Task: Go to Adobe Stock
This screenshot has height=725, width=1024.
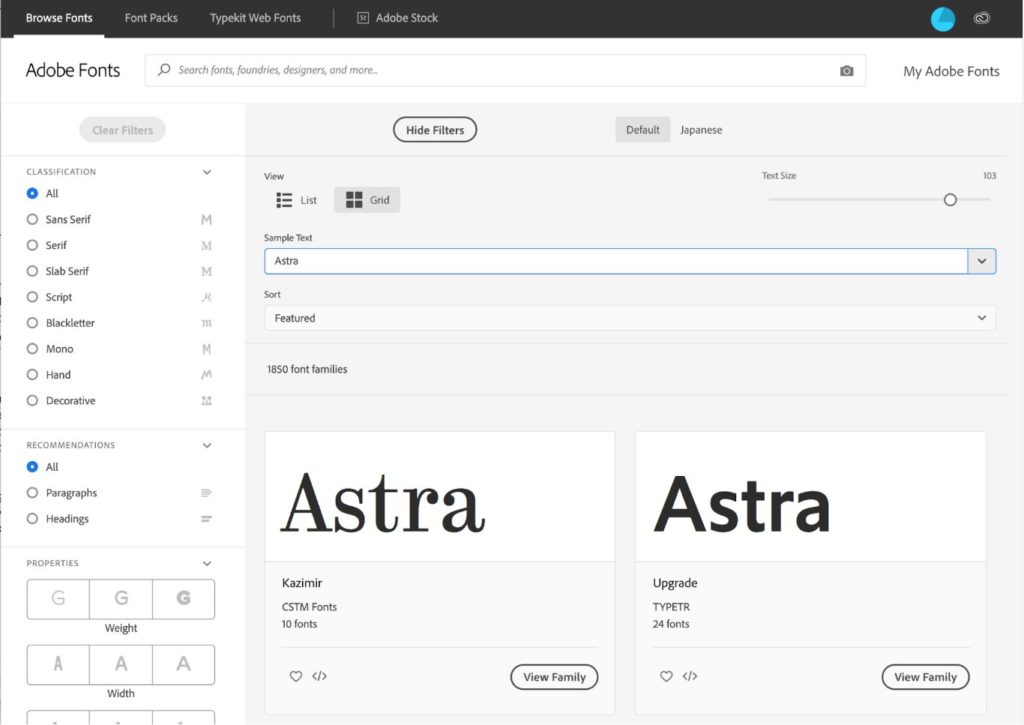Action: tap(397, 18)
